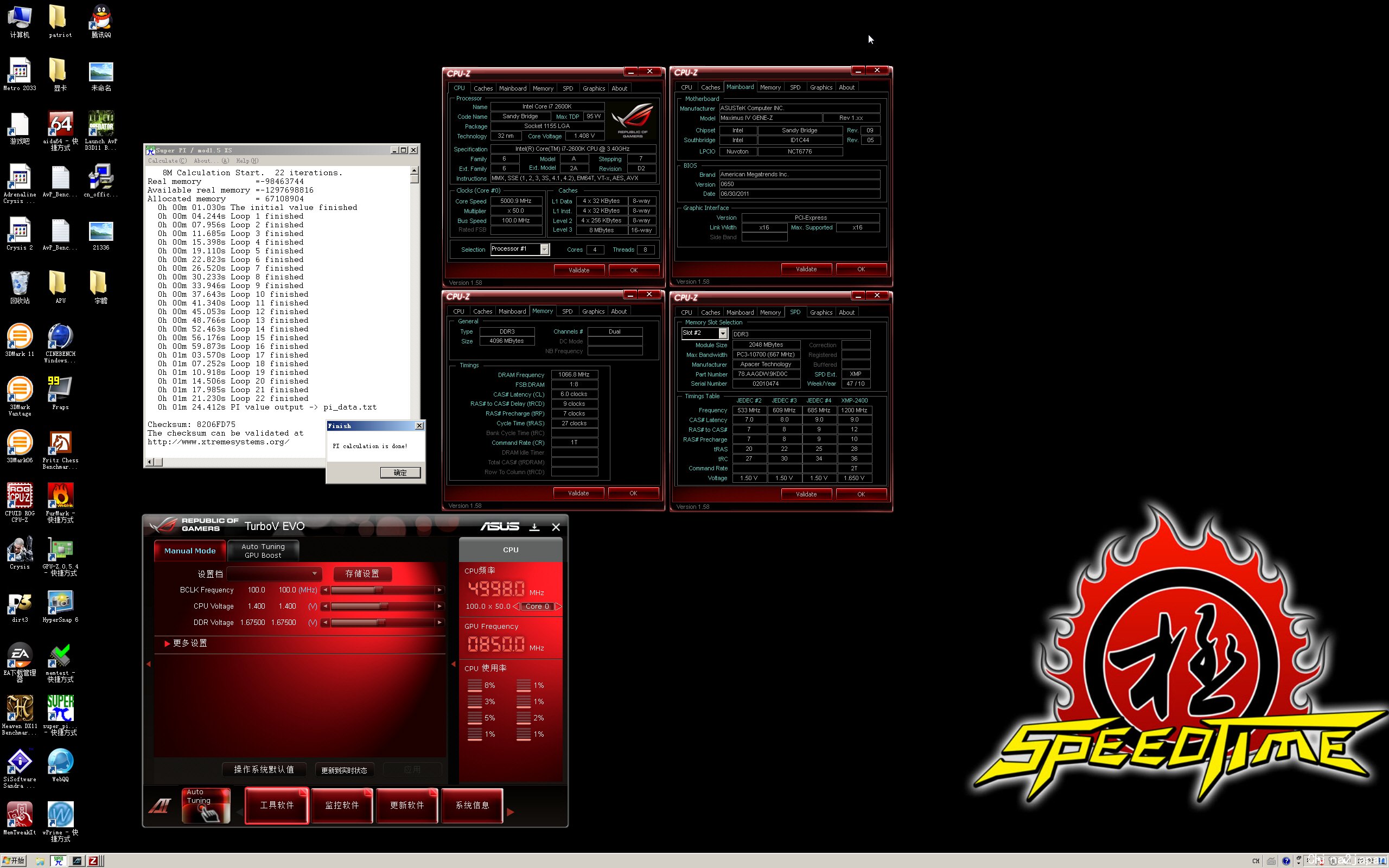This screenshot has width=1389, height=868.
Task: Open Processor #1 selection dropdown in CPU-Z
Action: click(x=544, y=249)
